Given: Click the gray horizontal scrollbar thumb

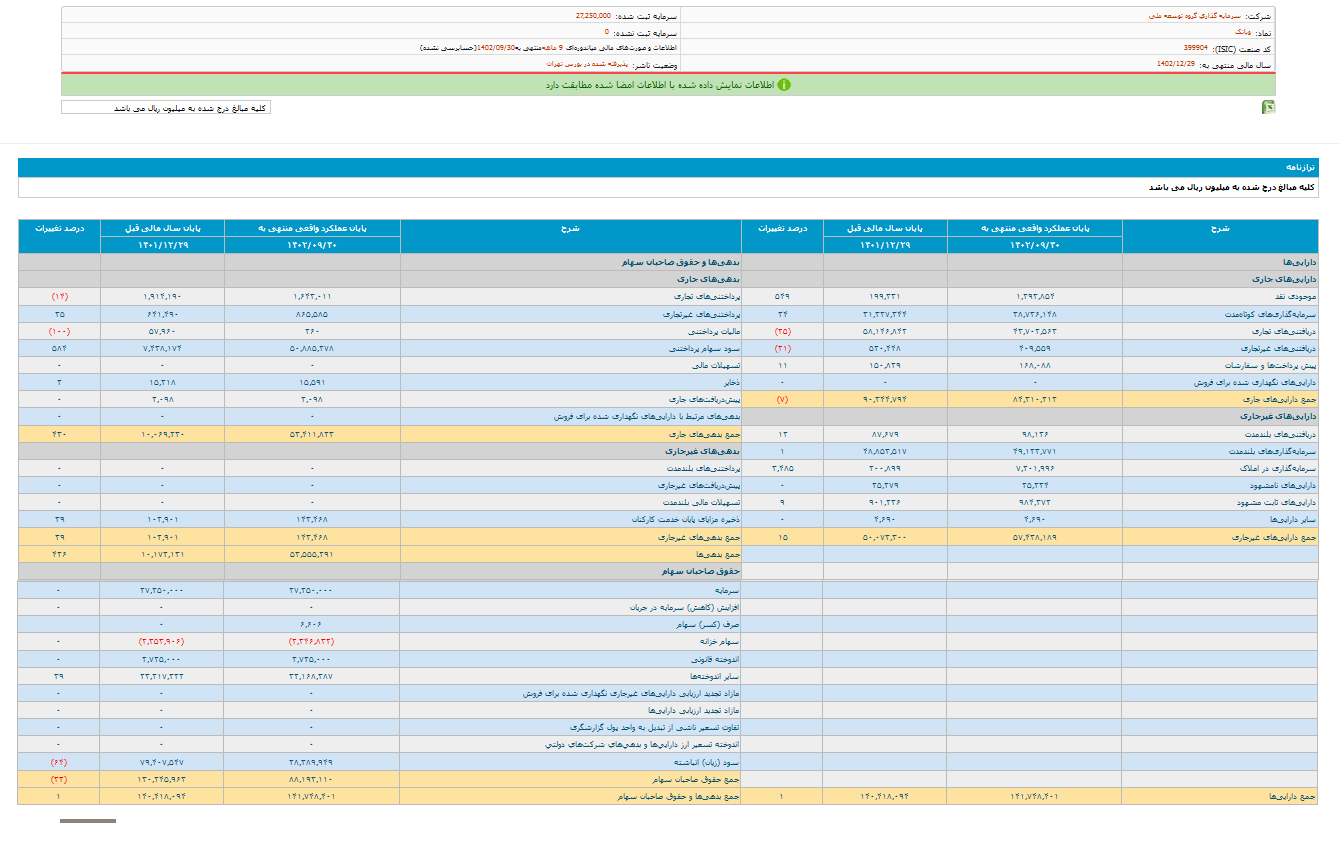Looking at the screenshot, I should click(87, 821).
